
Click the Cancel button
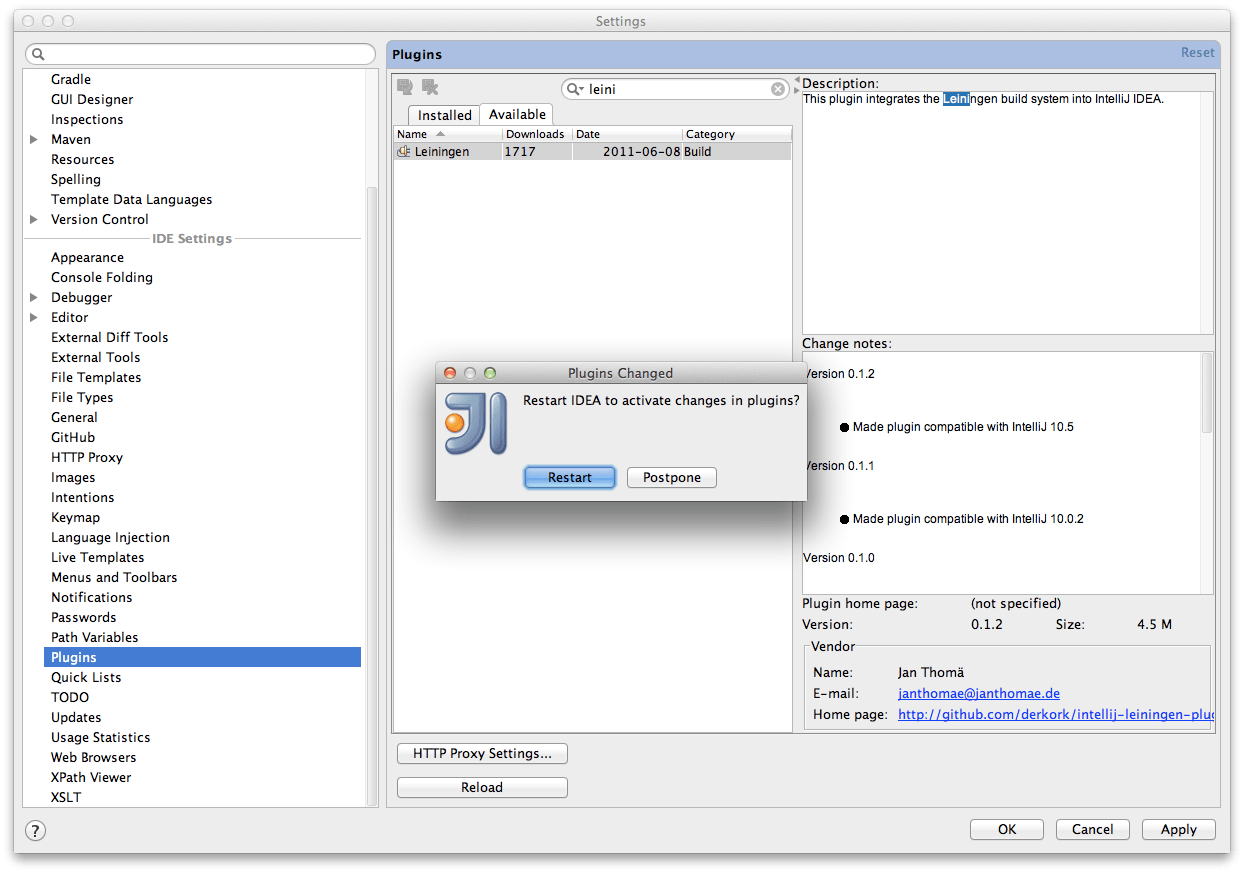[x=1092, y=829]
